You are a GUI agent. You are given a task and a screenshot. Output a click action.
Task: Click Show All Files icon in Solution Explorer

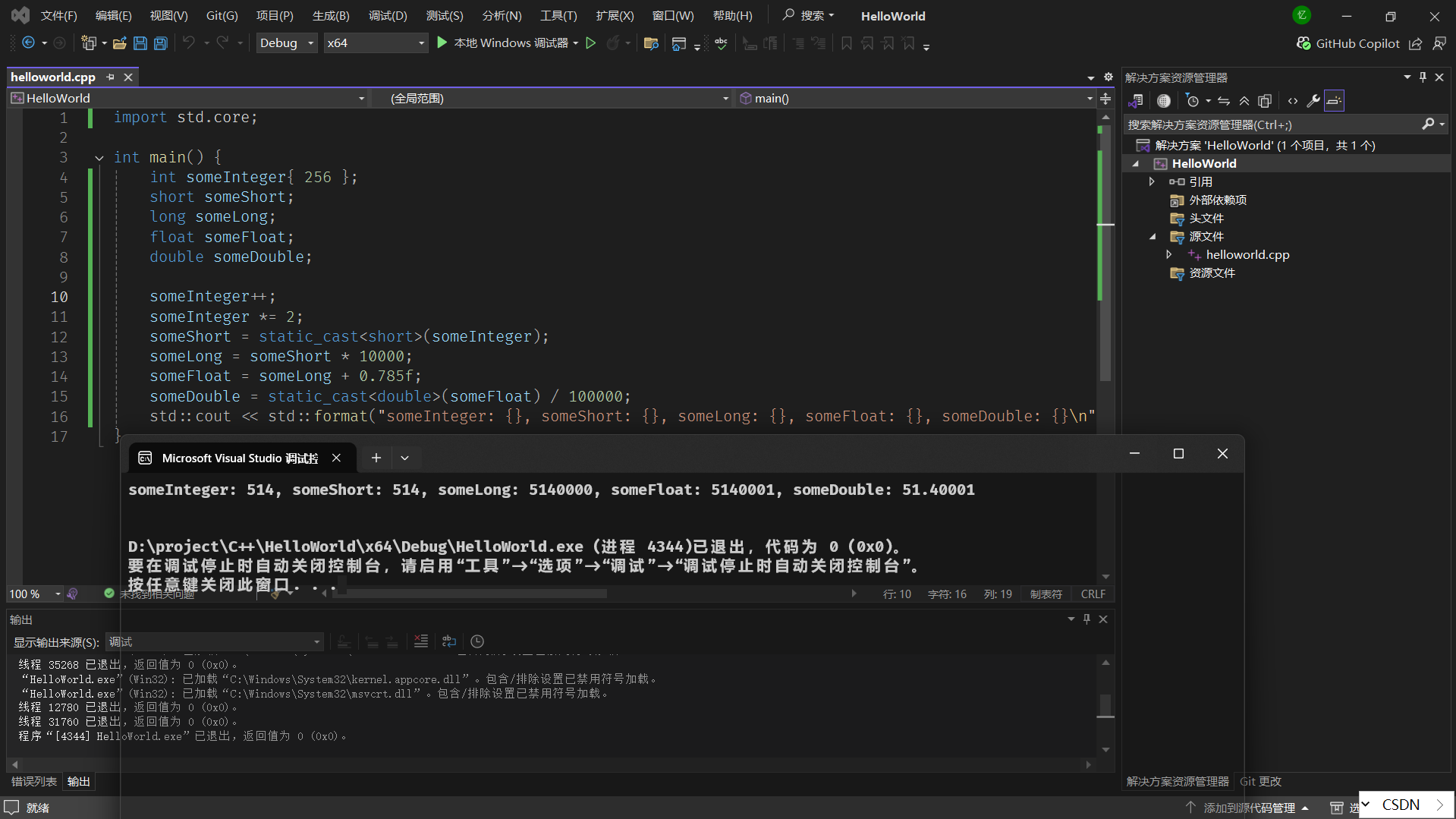click(1265, 100)
